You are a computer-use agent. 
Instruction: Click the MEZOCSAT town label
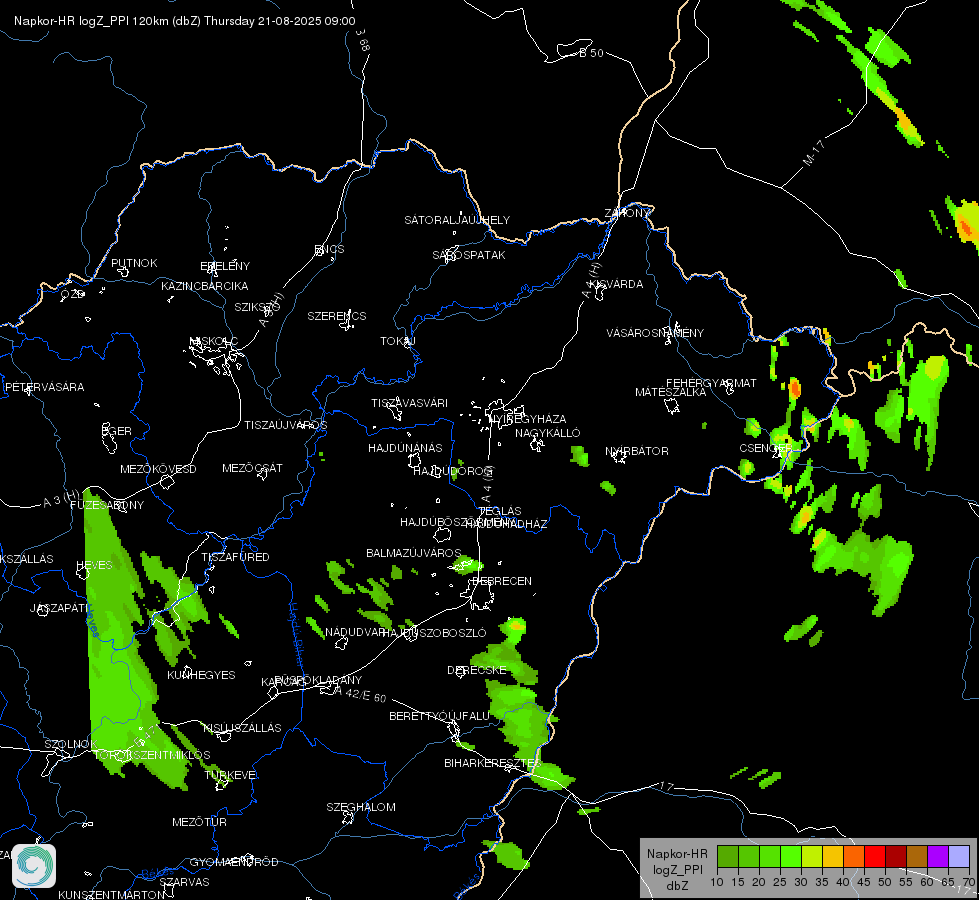[252, 468]
